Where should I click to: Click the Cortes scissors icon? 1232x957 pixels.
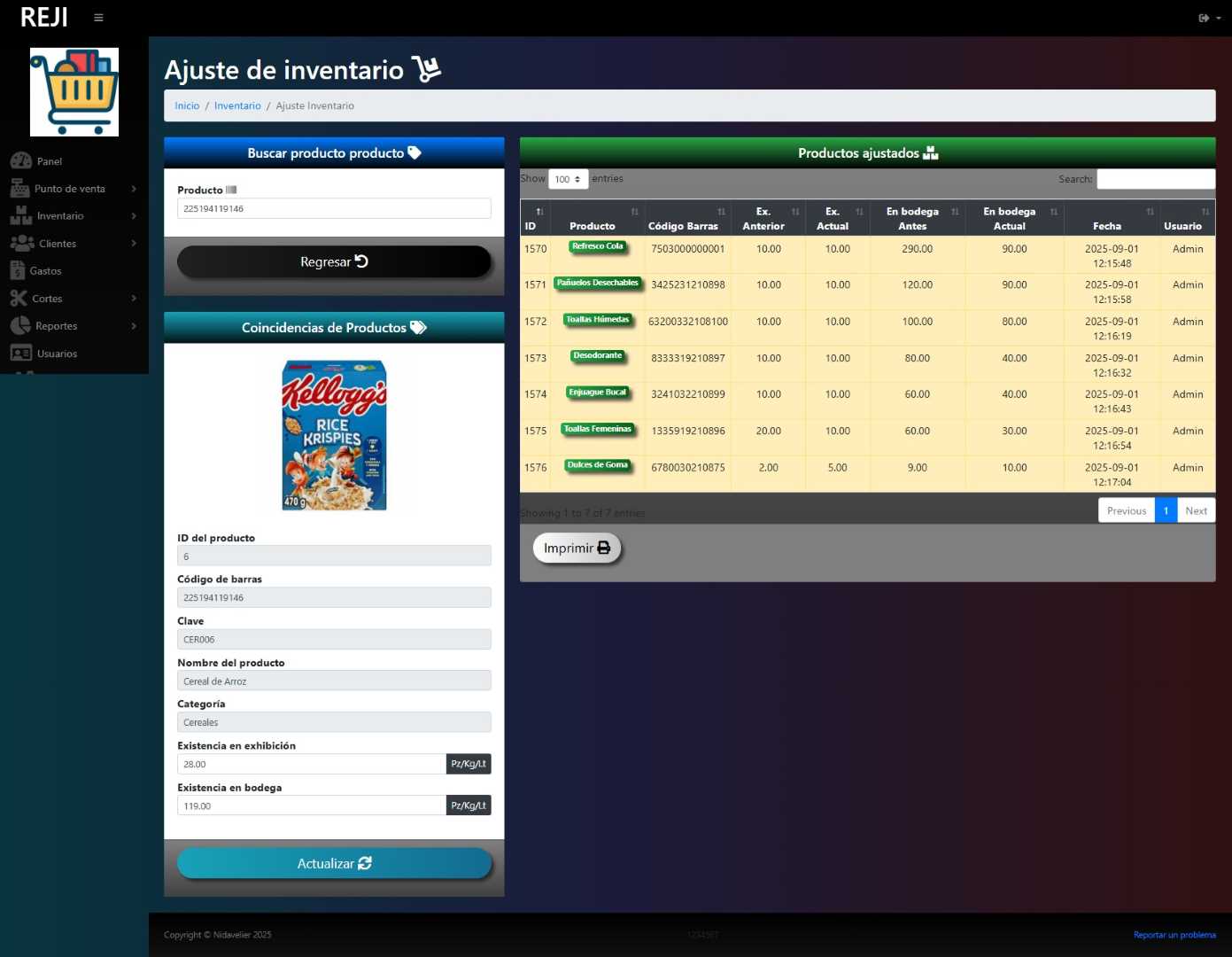tap(19, 299)
